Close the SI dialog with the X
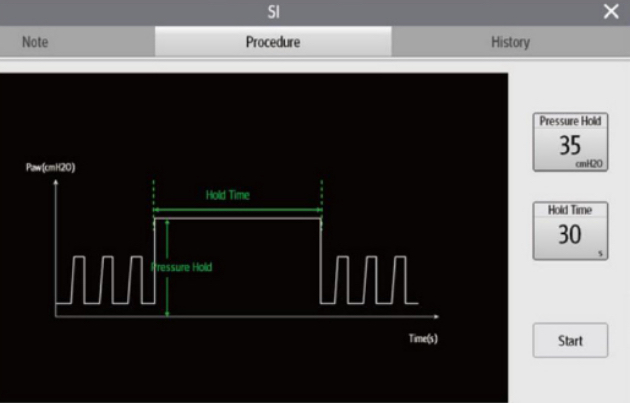 pyautogui.click(x=611, y=11)
